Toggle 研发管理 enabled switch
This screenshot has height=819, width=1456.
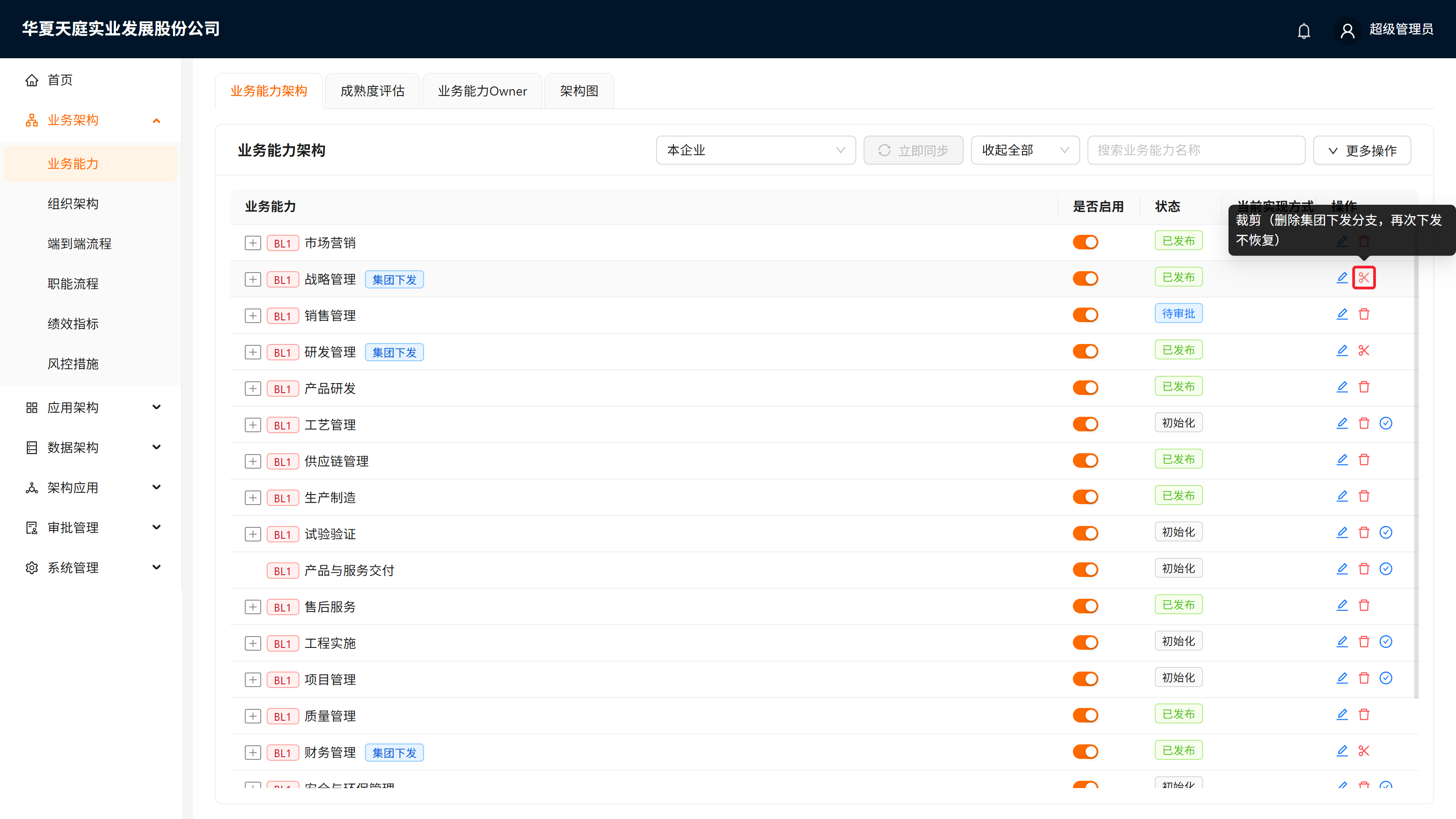[x=1085, y=351]
